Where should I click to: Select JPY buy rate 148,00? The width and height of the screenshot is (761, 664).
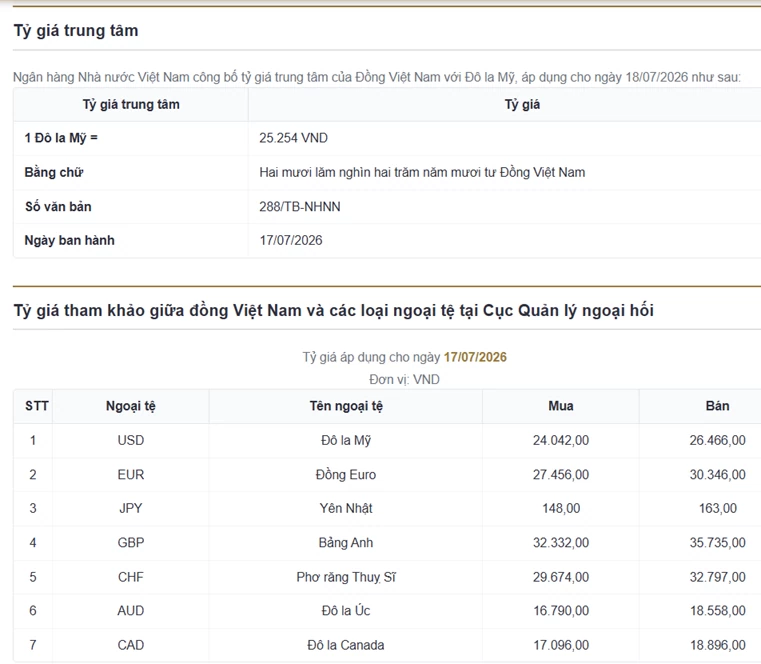561,508
